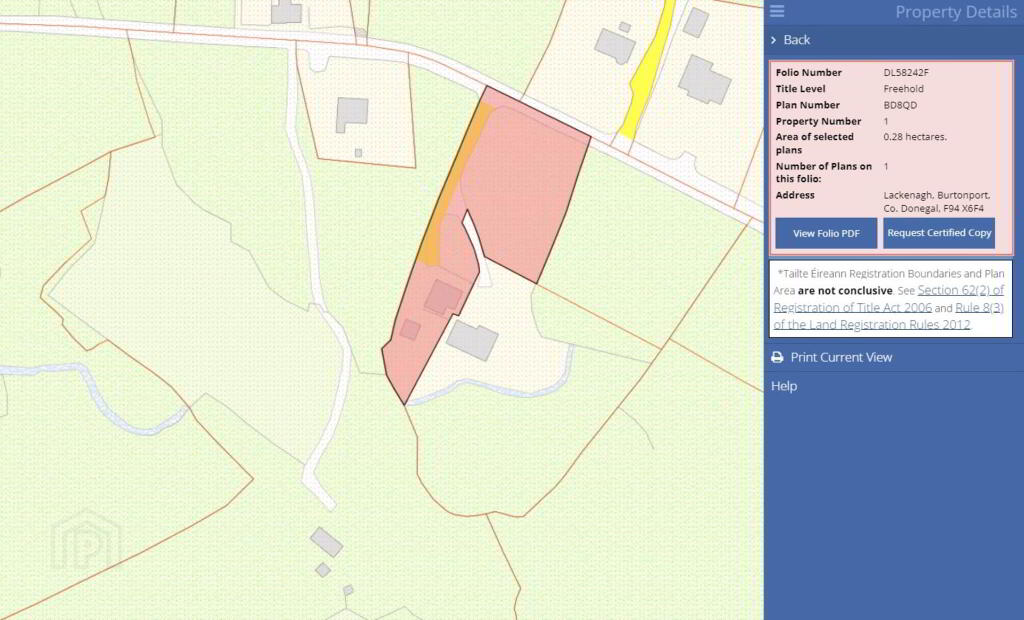Open Section 62(2) Registration of Title Act link
1024x620 pixels.
coord(889,299)
